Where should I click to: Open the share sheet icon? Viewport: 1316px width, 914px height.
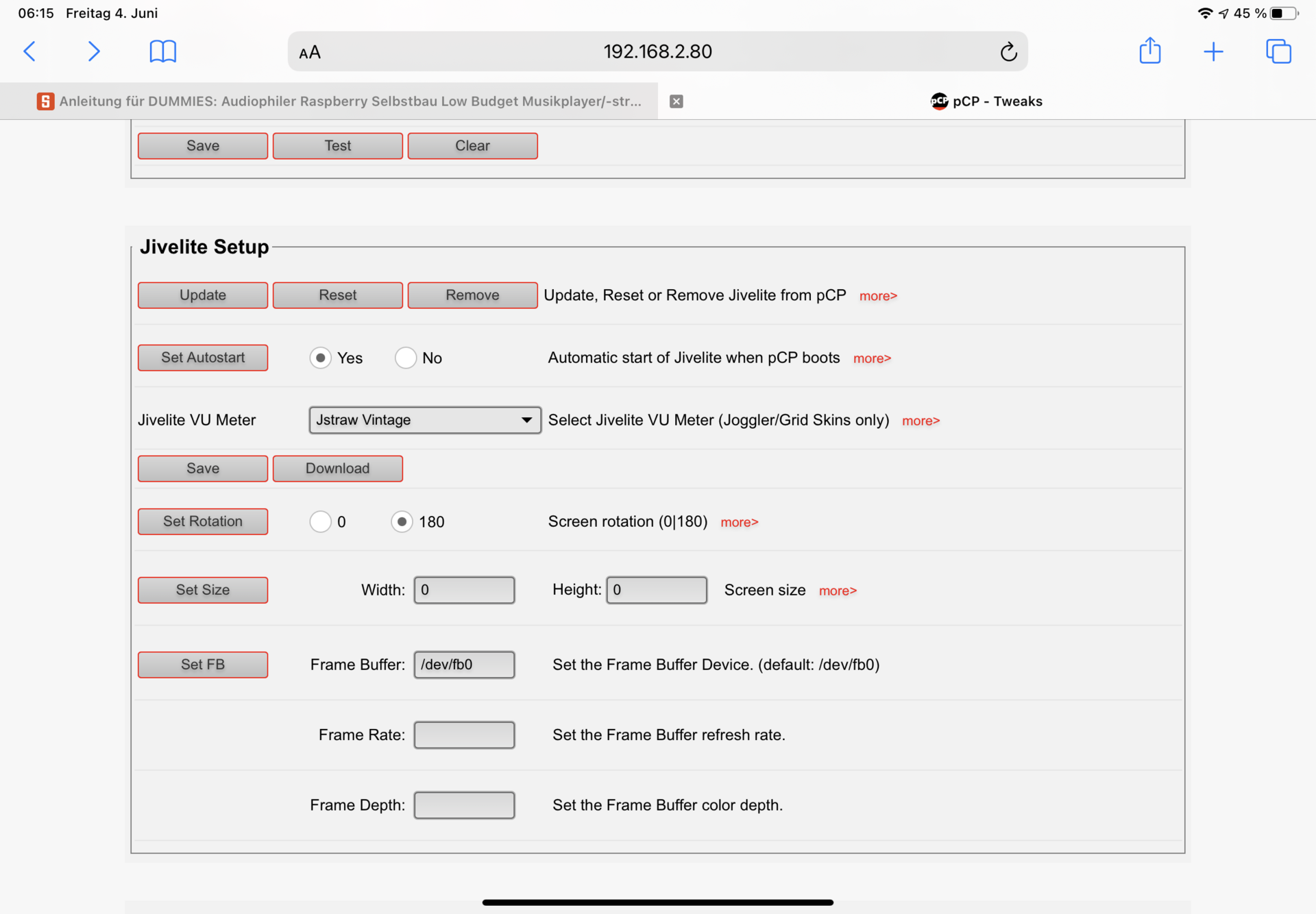coord(1150,51)
